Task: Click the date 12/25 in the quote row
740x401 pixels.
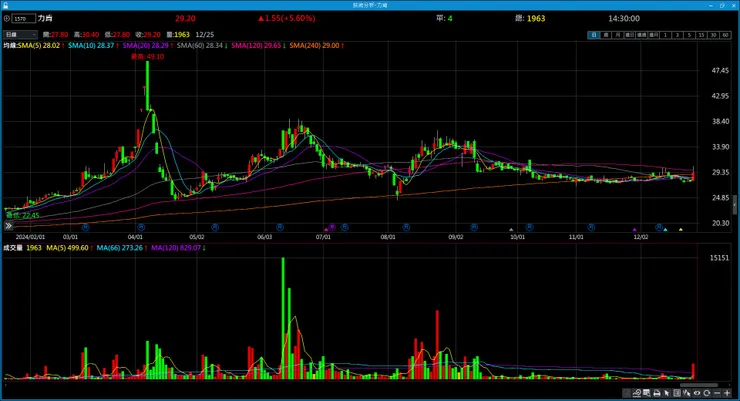Action: tap(204, 34)
